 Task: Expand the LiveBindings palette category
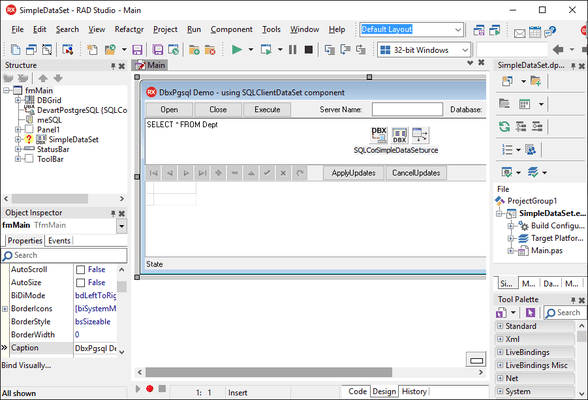click(500, 352)
